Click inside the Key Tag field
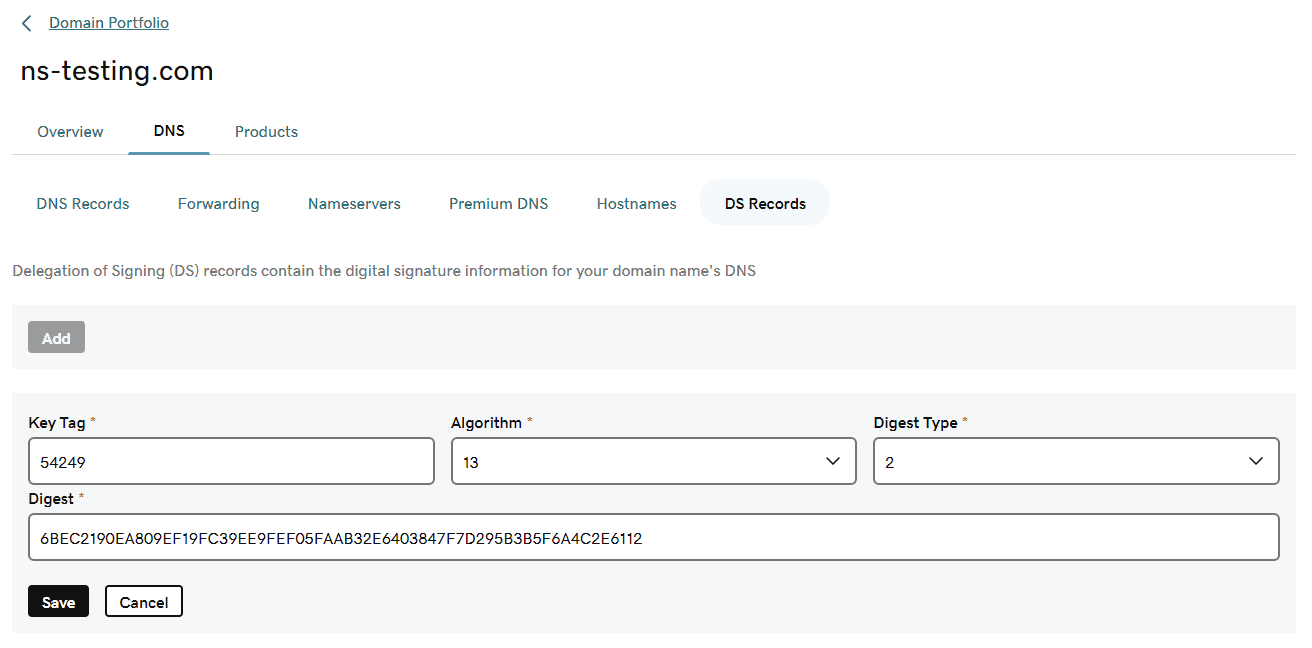The image size is (1312, 648). pyautogui.click(x=231, y=461)
